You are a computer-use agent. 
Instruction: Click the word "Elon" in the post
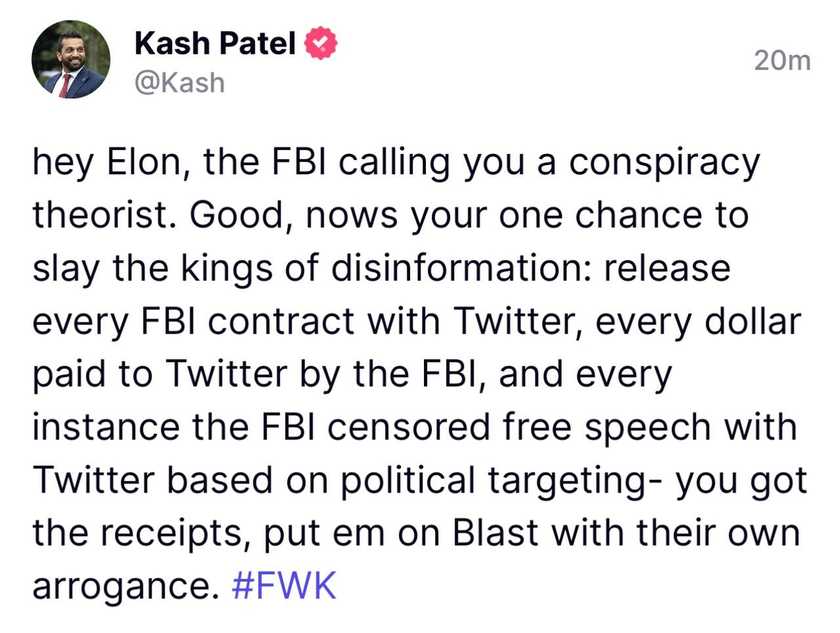(146, 162)
